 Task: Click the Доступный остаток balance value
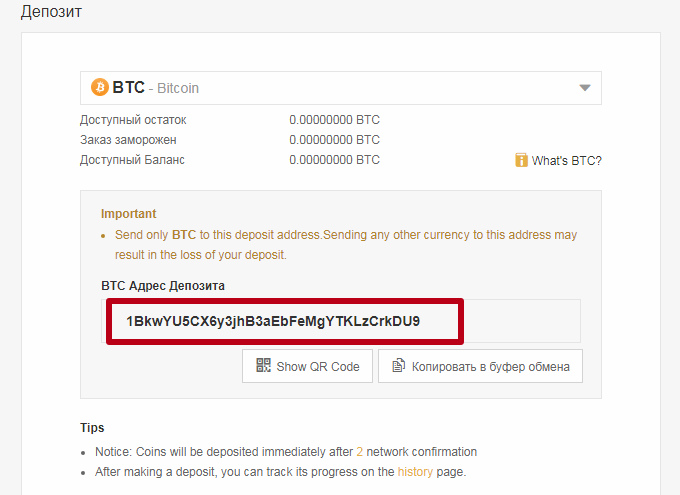click(334, 120)
